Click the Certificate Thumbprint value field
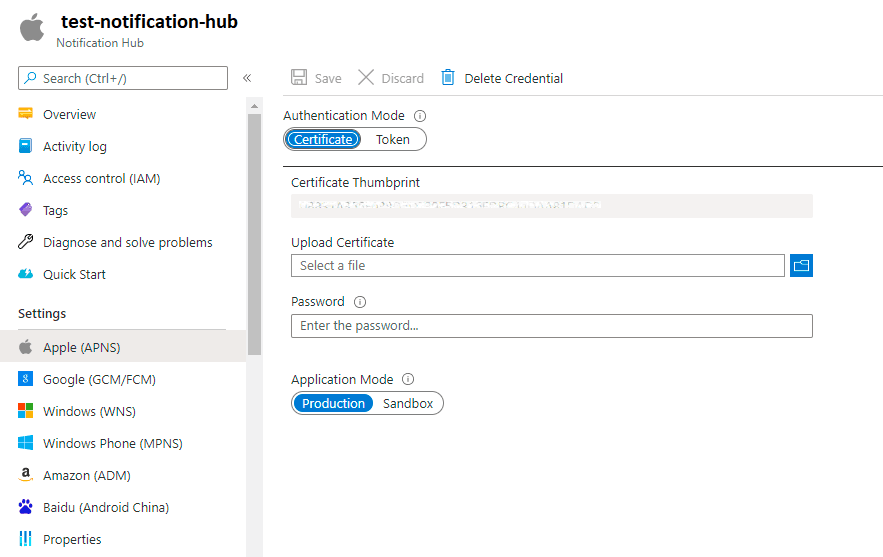 [552, 206]
